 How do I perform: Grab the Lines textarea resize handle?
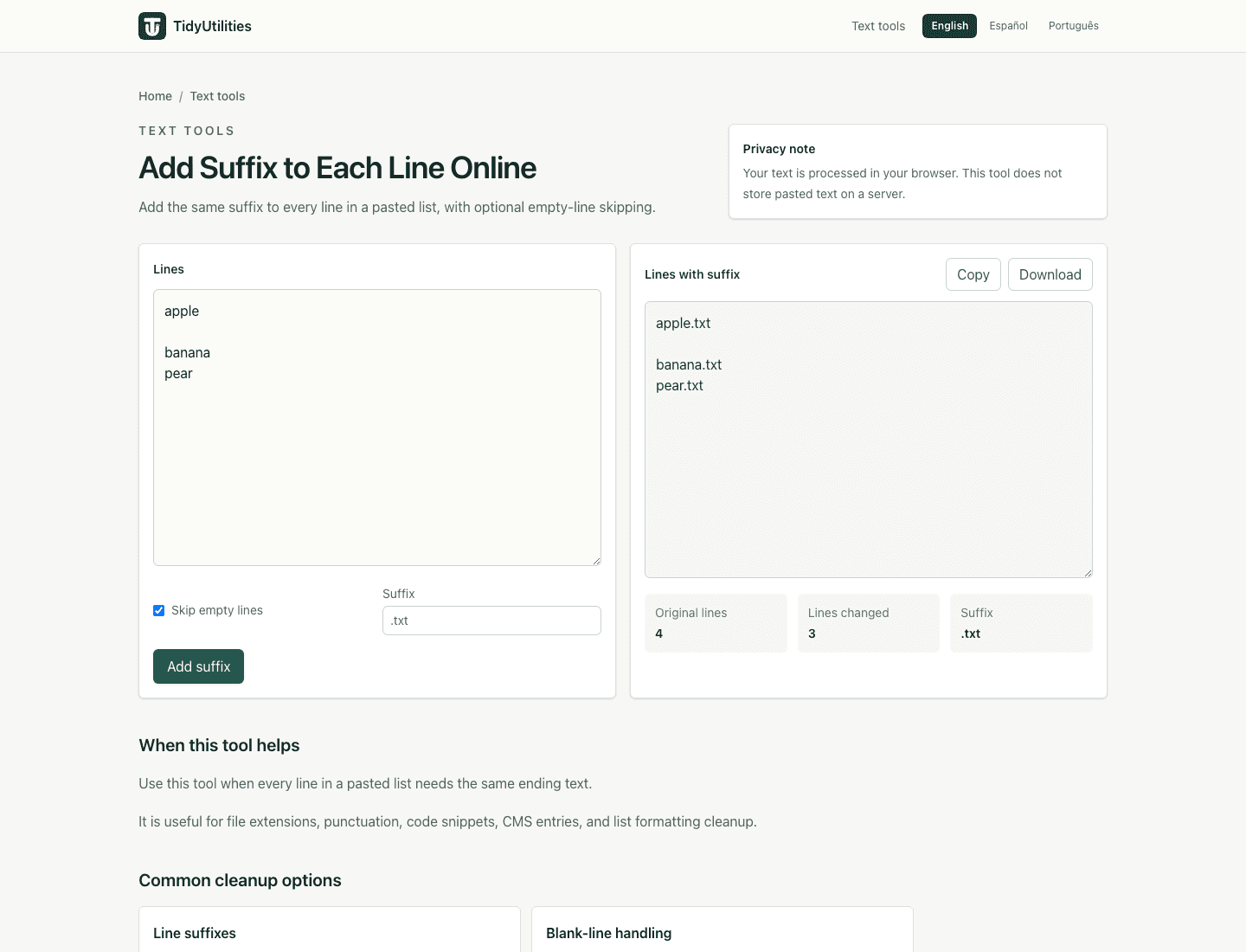point(596,561)
